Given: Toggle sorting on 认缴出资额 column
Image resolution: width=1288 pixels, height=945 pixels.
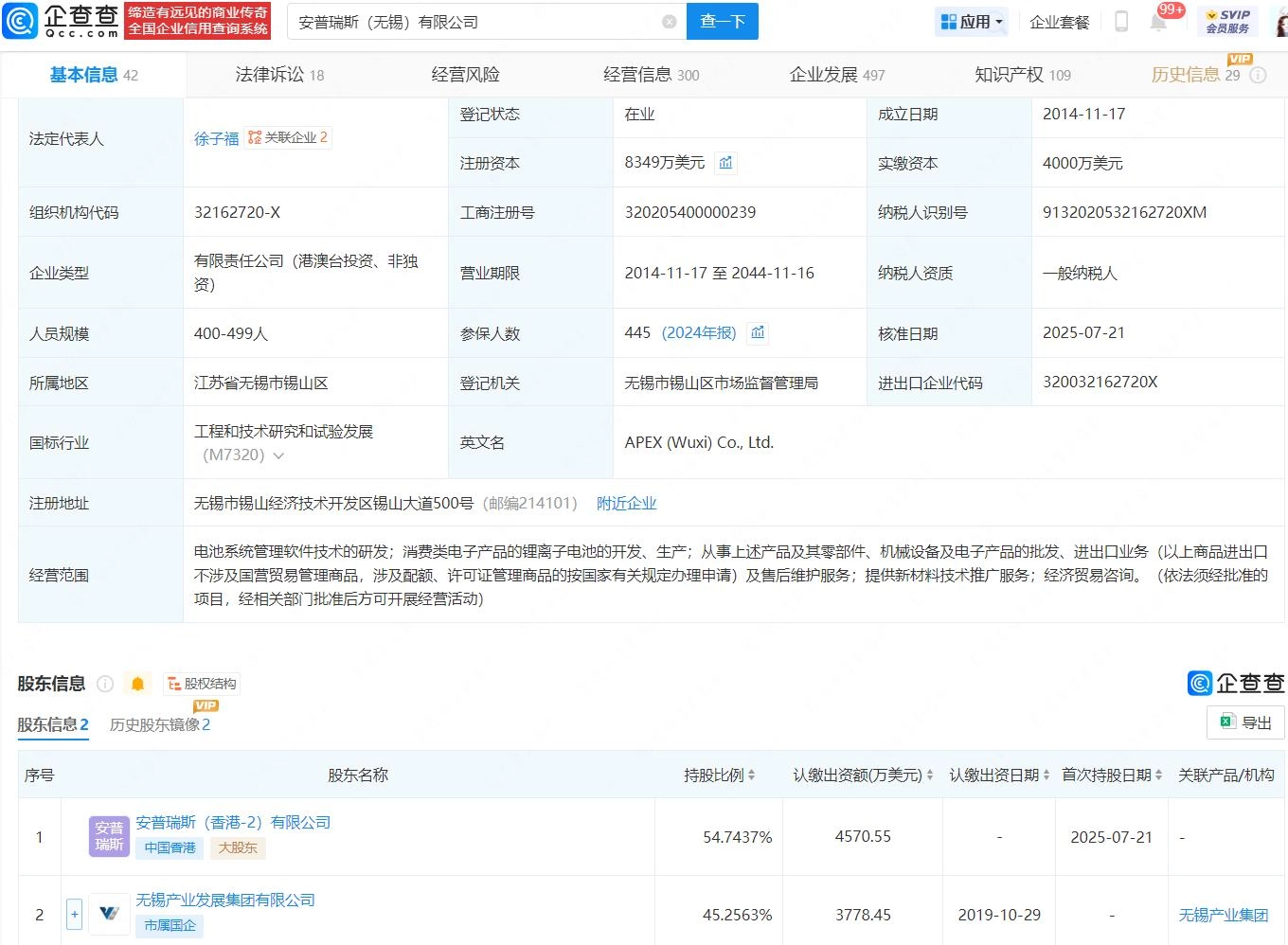Looking at the screenshot, I should click(x=929, y=774).
